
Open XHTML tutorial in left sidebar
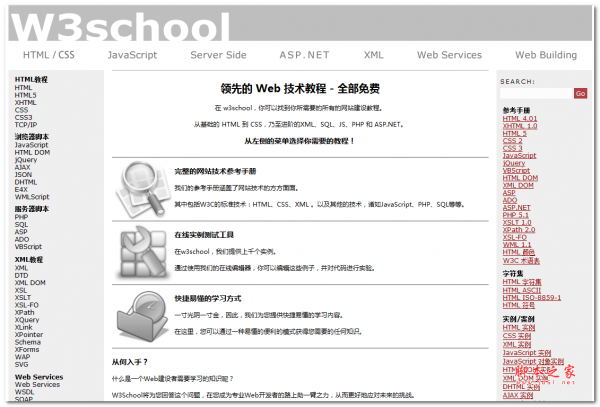pyautogui.click(x=26, y=103)
